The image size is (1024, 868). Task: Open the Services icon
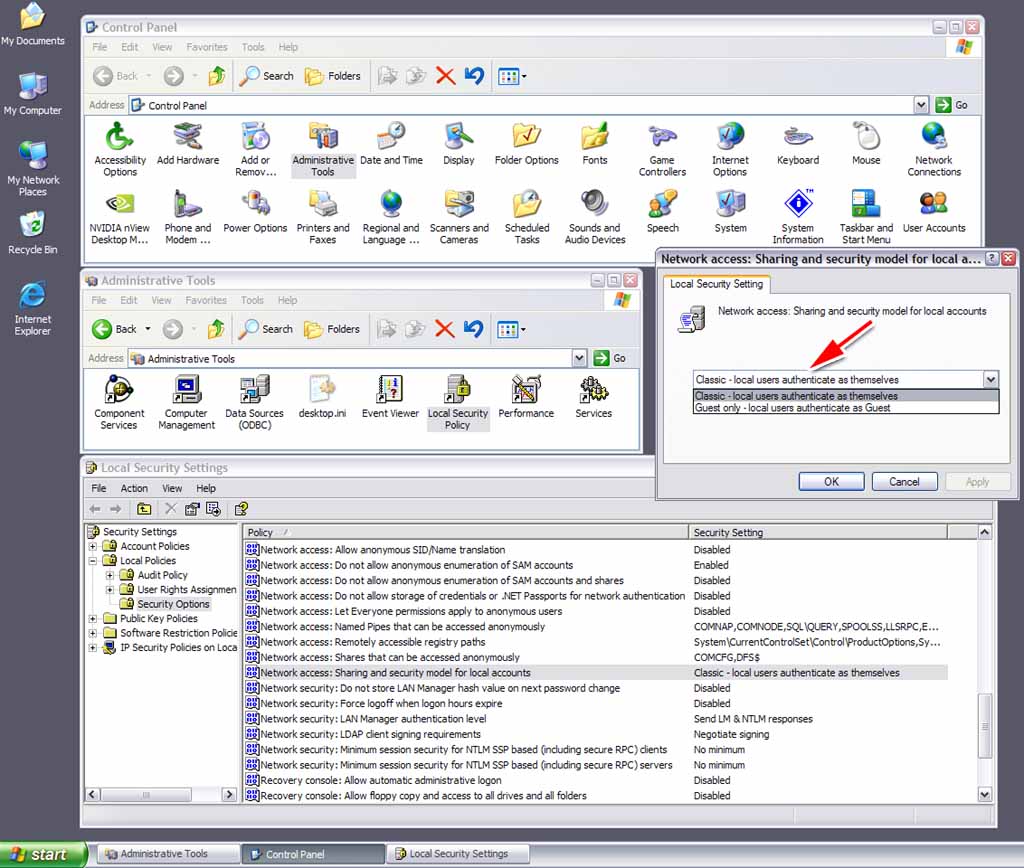(593, 391)
